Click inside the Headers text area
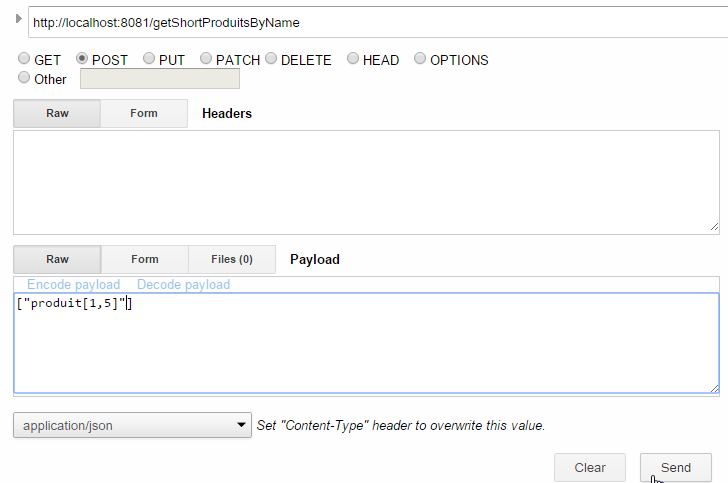728x483 pixels. pyautogui.click(x=365, y=181)
